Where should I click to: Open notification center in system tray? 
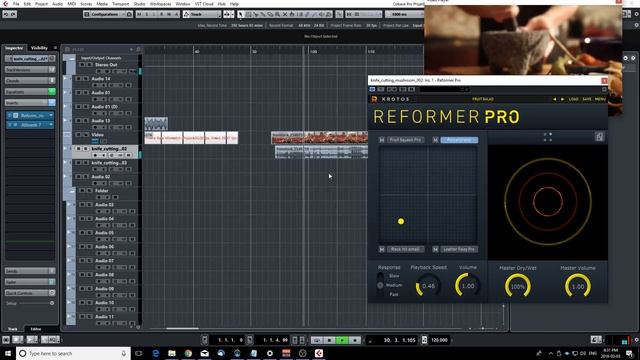(629, 353)
